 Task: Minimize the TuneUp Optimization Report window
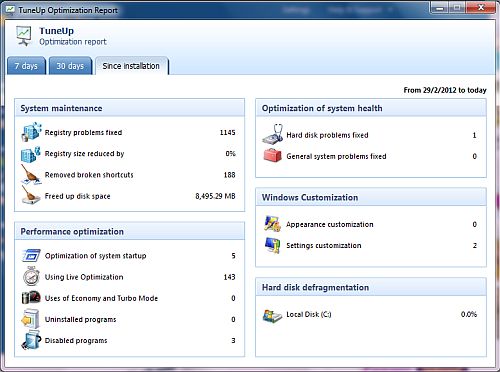pos(440,8)
